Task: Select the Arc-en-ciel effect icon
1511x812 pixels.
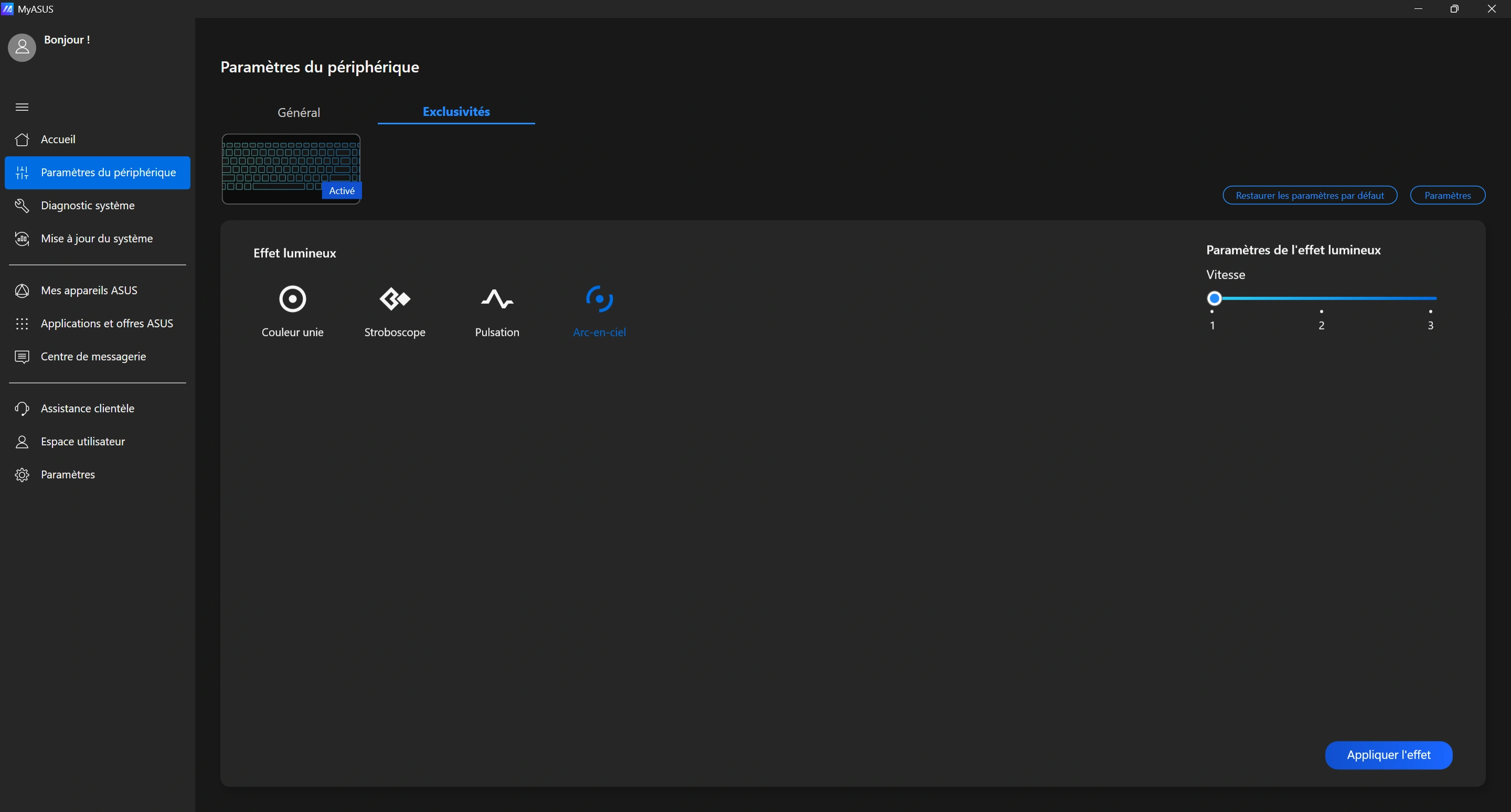Action: (599, 299)
